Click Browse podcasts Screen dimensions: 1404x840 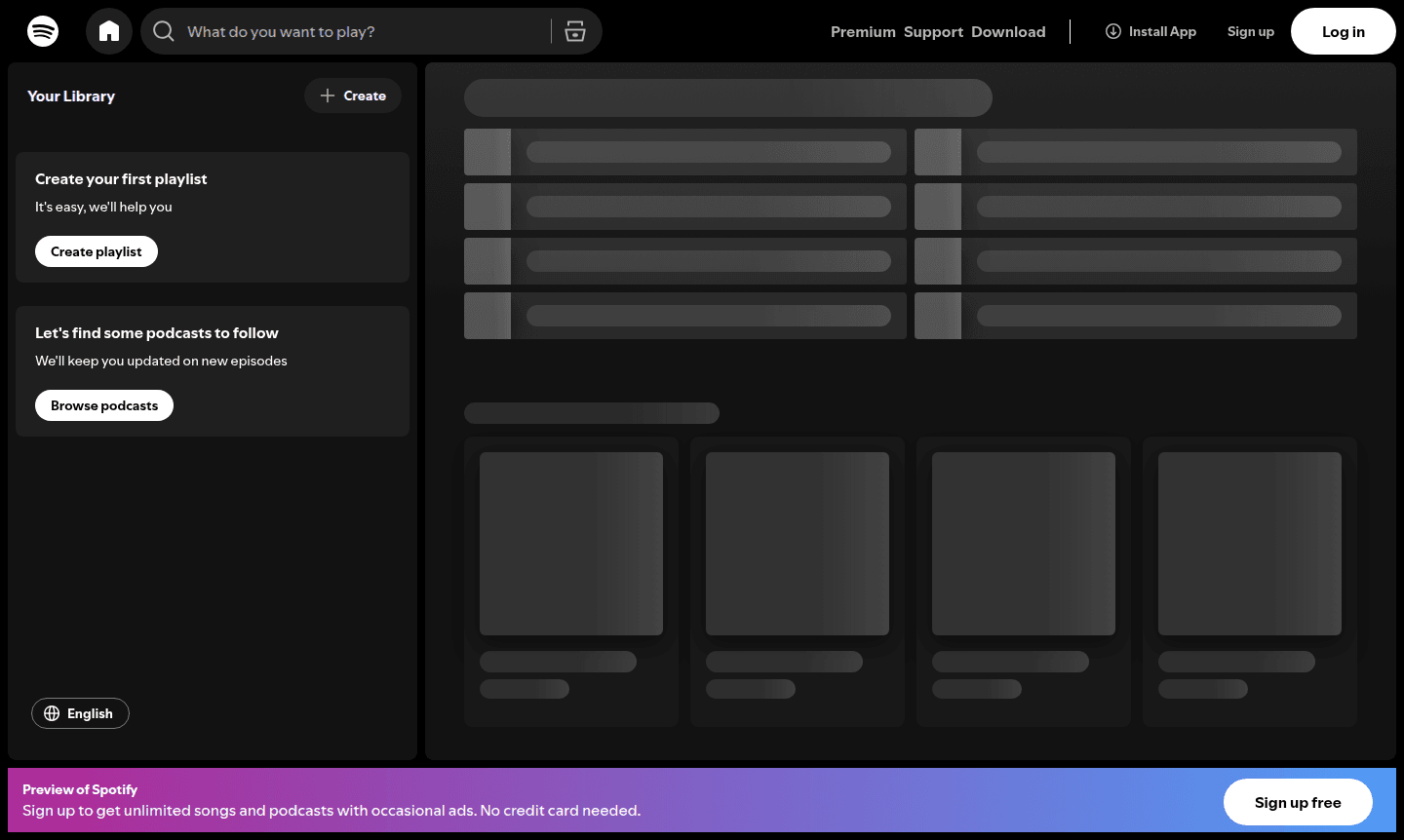coord(103,404)
